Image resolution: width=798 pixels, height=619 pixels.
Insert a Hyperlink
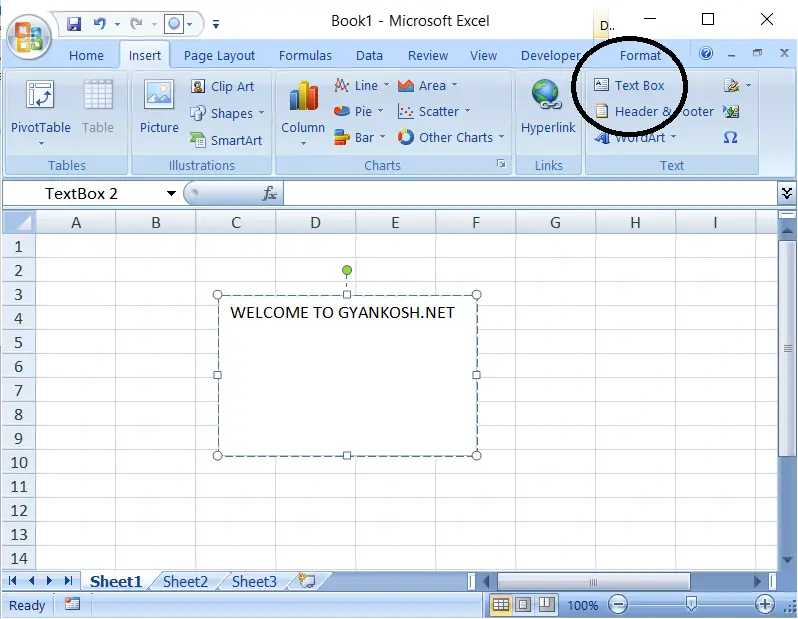548,107
